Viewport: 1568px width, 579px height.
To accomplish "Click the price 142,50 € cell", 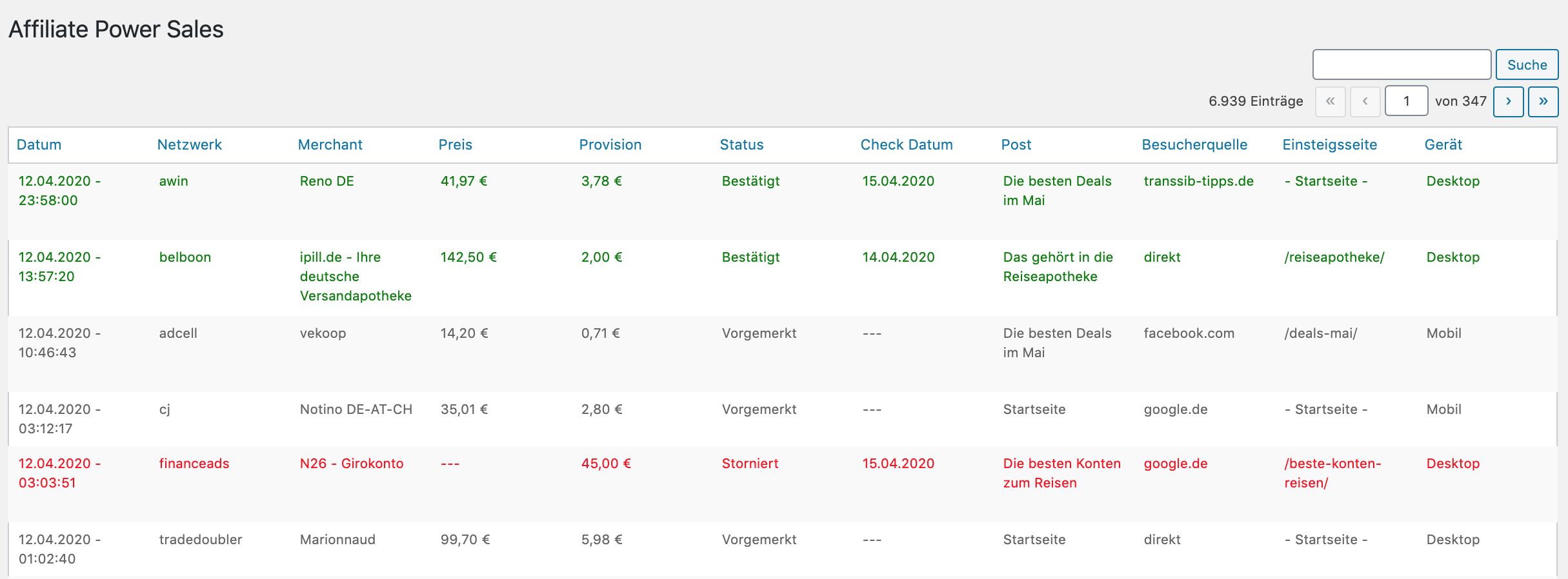I will tap(468, 257).
